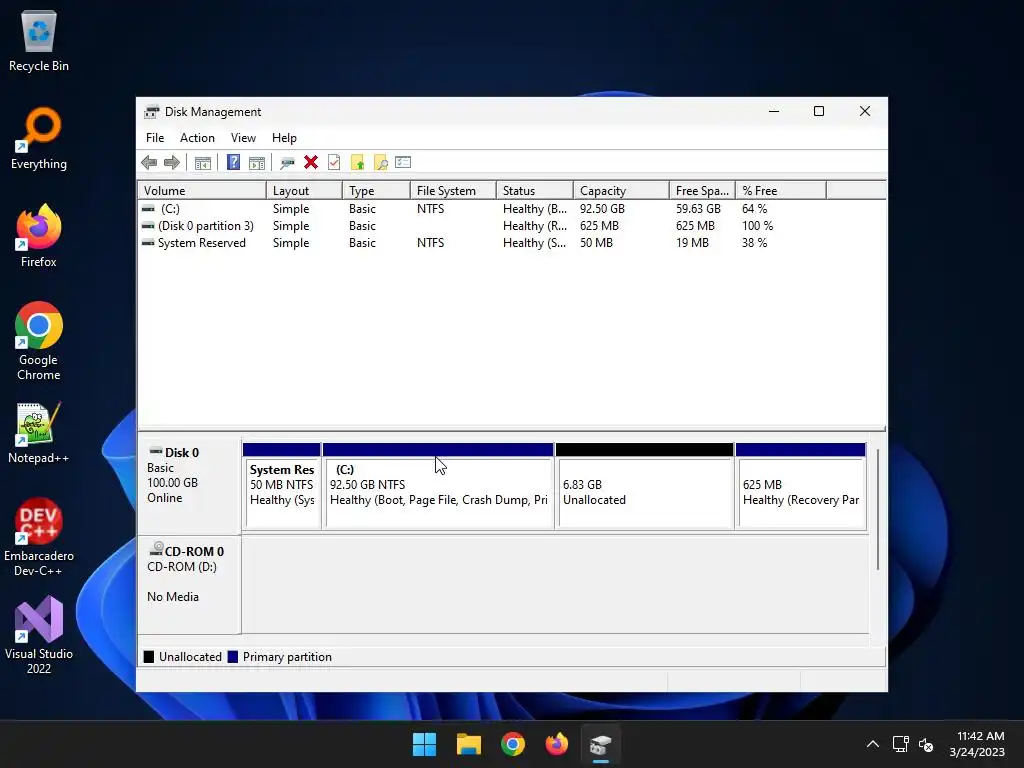Screen dimensions: 1024x768
Task: Click the red X Delete toolbar icon
Action: pyautogui.click(x=311, y=163)
